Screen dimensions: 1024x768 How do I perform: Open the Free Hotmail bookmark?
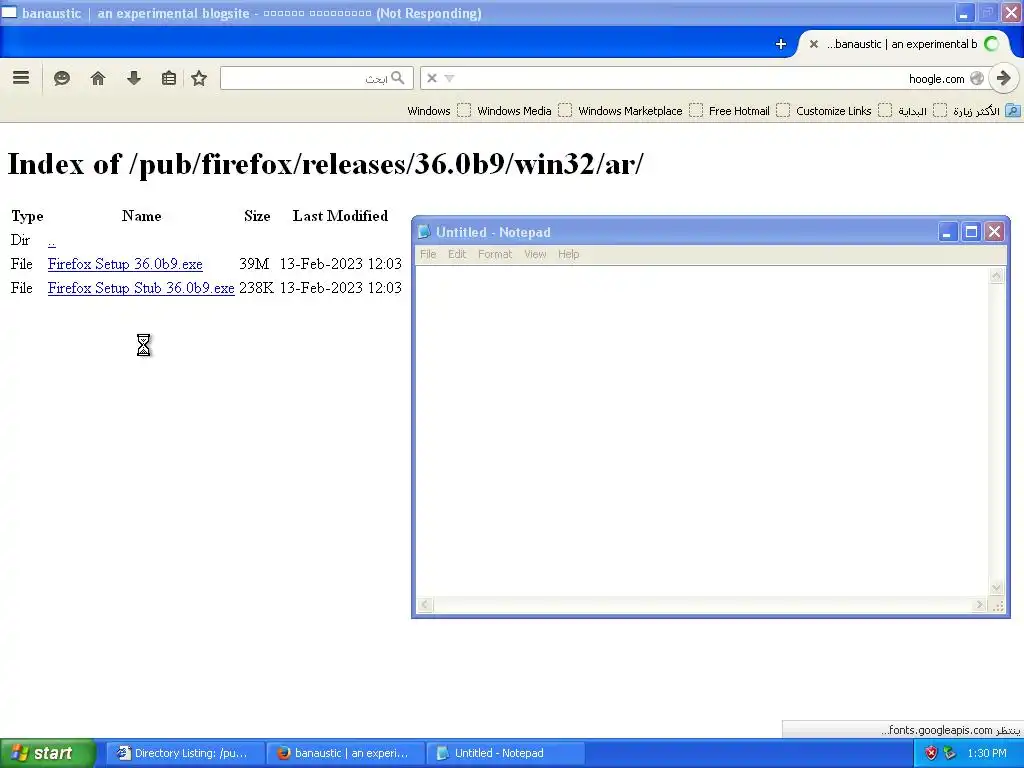coord(749,111)
